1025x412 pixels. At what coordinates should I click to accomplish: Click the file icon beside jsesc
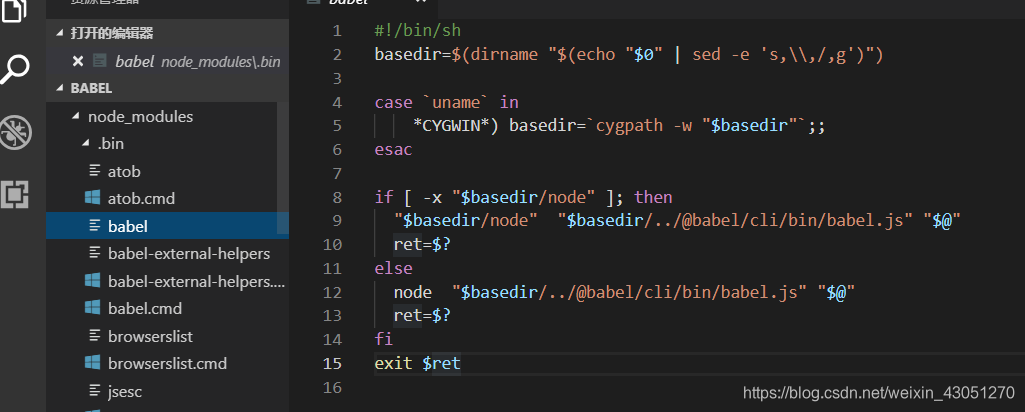[x=95, y=392]
